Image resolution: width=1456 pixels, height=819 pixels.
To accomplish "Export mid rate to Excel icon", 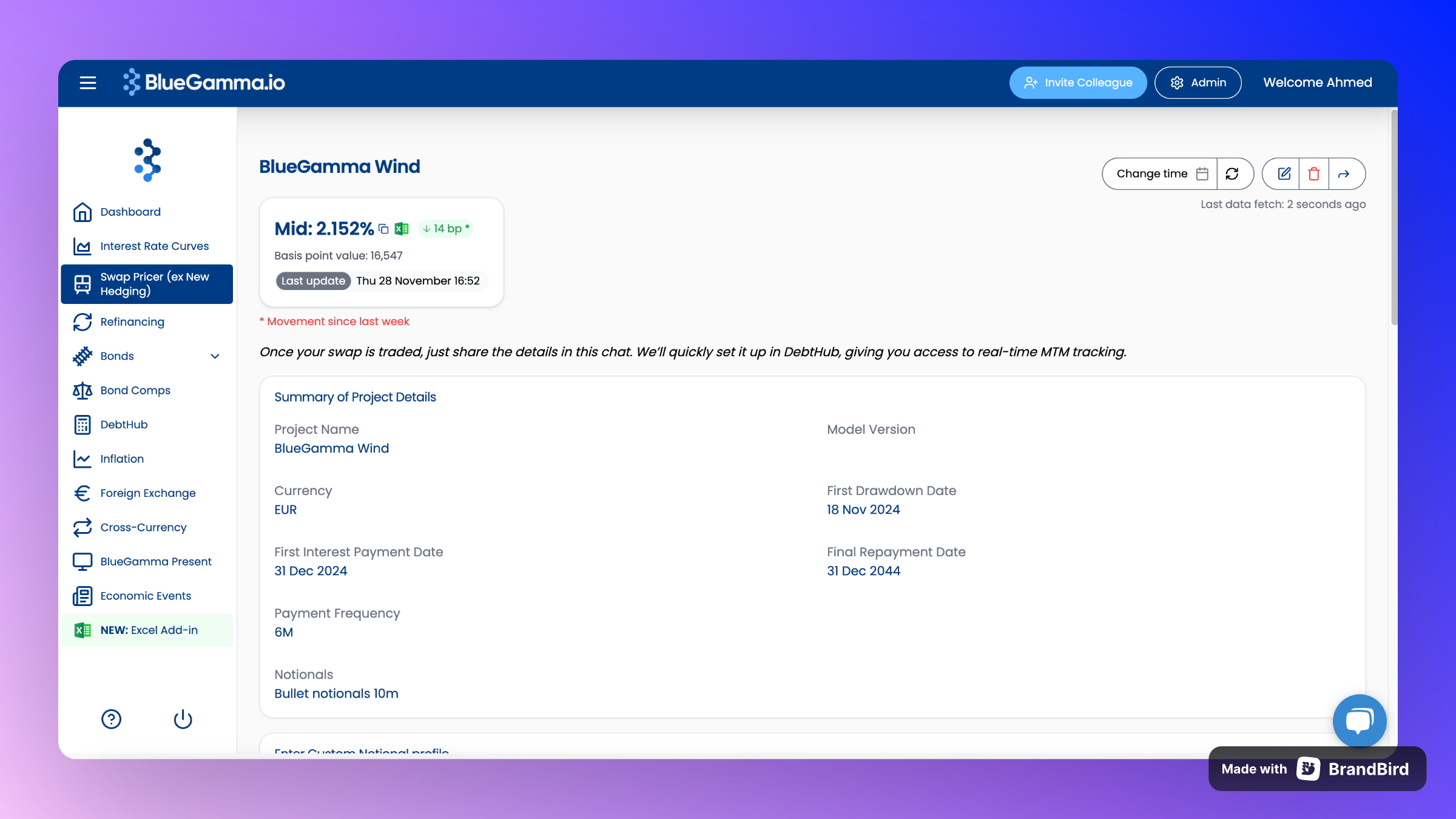I will click(x=402, y=229).
